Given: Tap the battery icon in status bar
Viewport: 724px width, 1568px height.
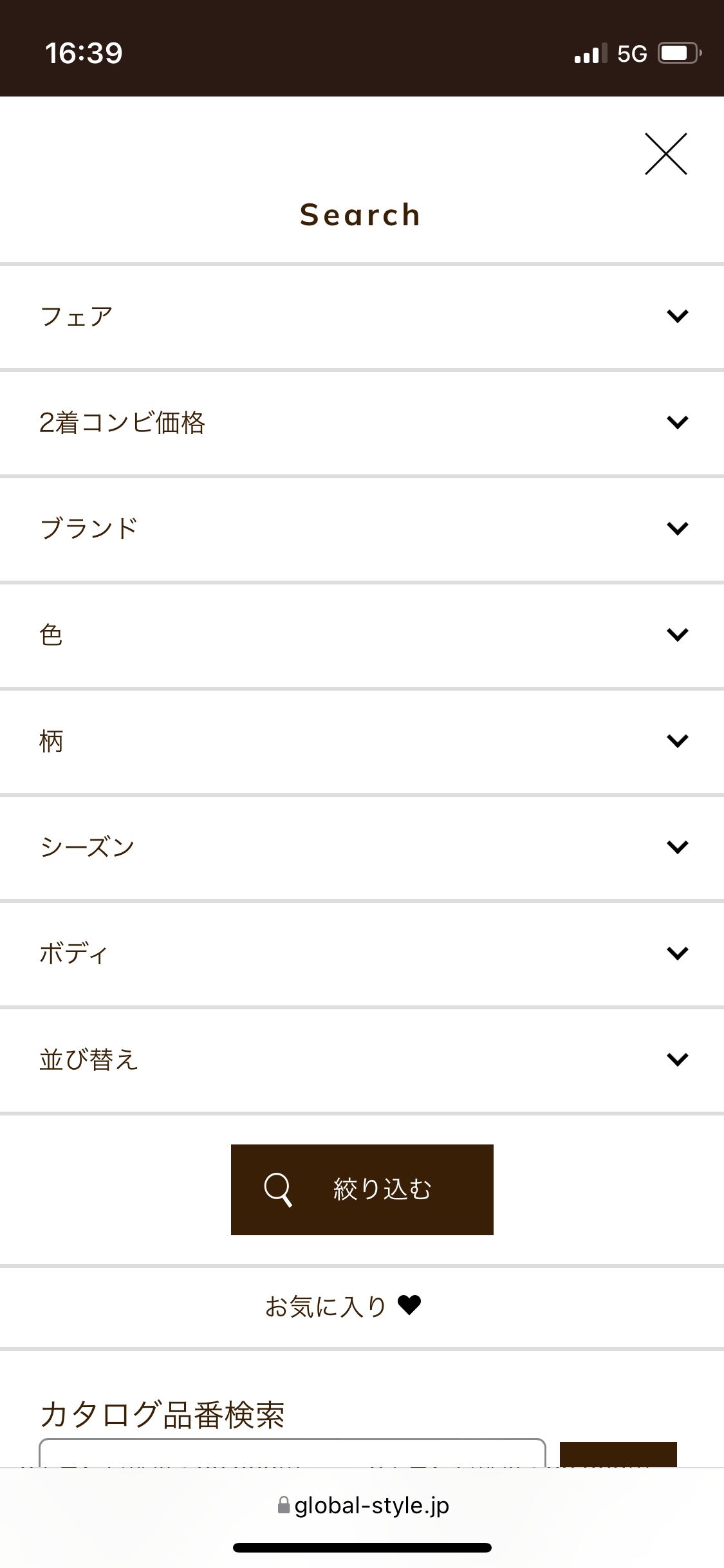Looking at the screenshot, I should point(678,53).
